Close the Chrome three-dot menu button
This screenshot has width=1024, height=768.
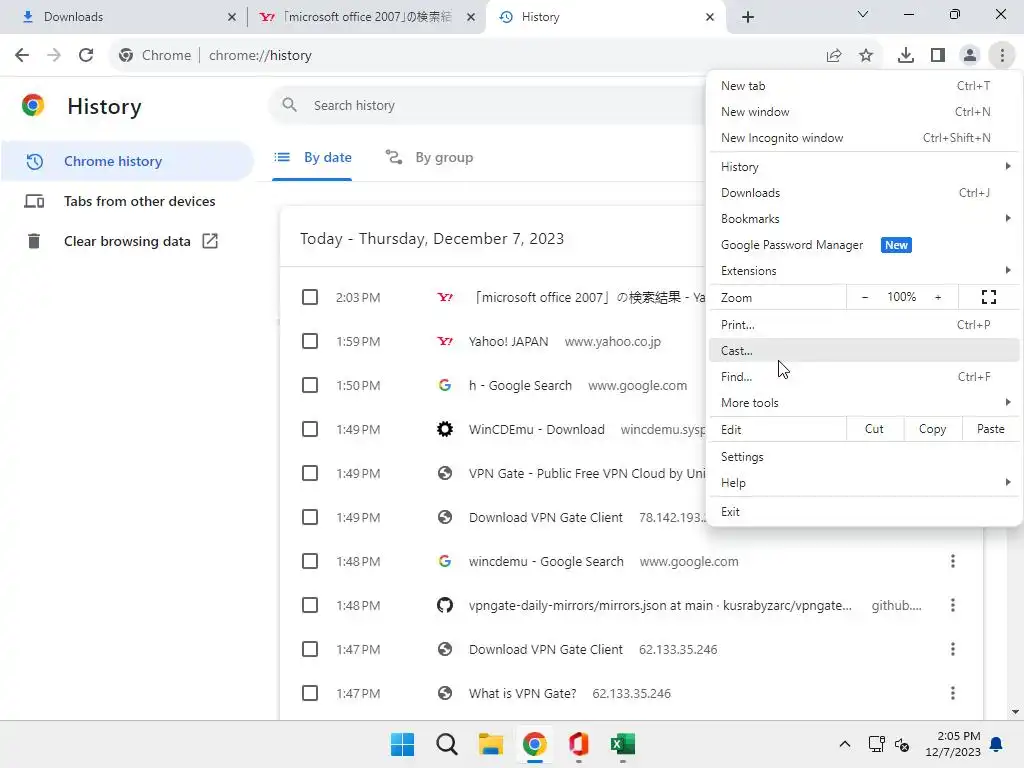(1002, 56)
